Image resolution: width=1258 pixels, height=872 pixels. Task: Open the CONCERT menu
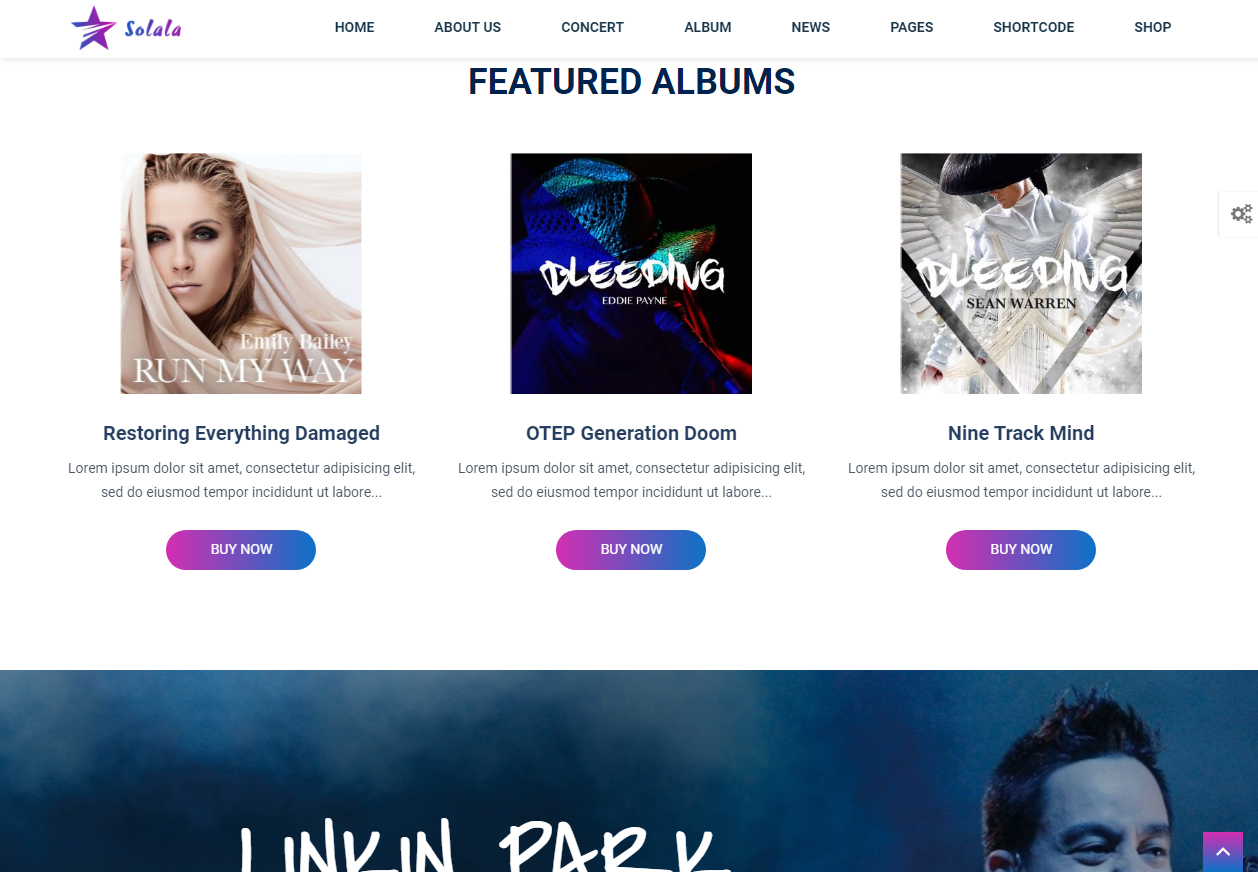[592, 28]
